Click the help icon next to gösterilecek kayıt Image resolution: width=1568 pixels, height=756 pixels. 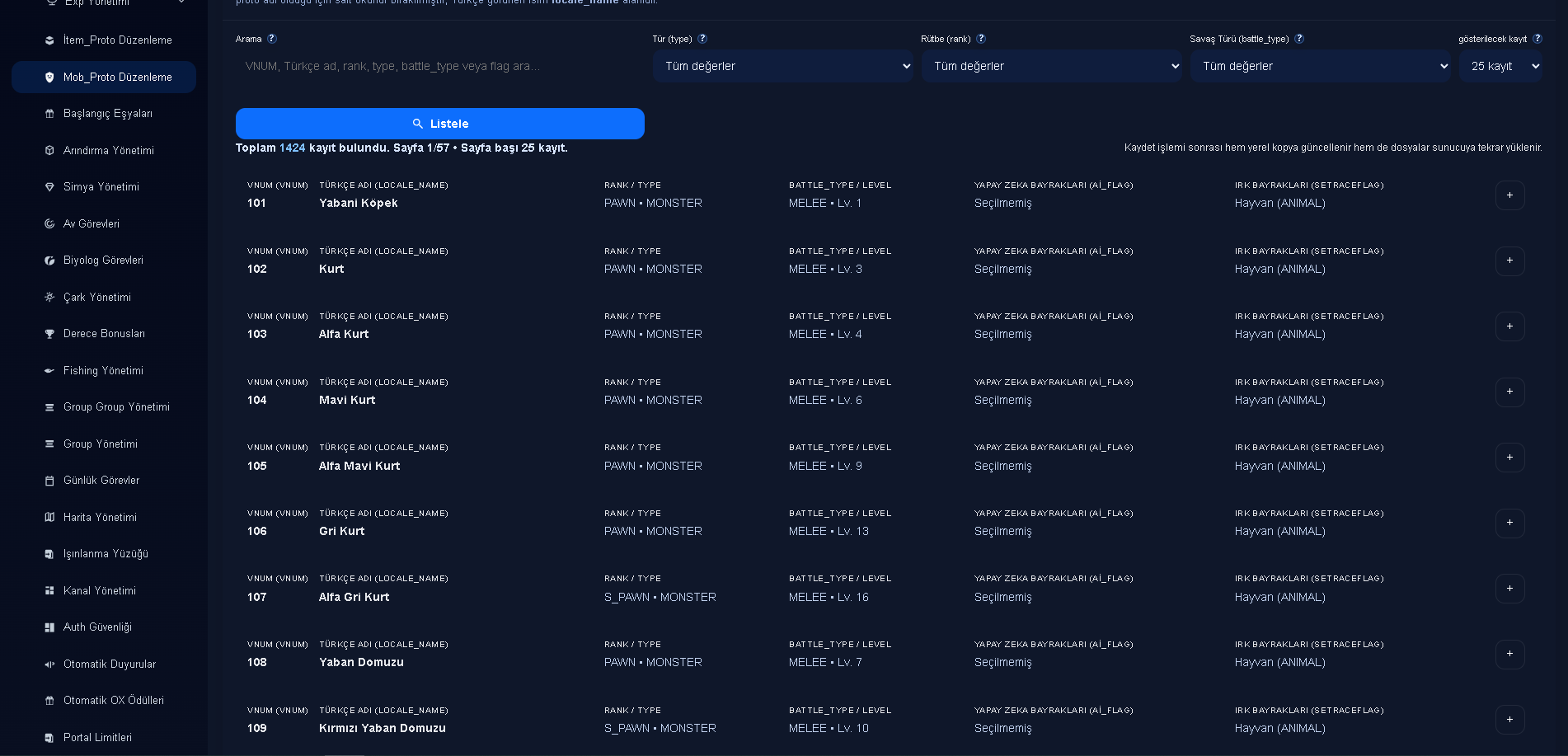(x=1537, y=39)
